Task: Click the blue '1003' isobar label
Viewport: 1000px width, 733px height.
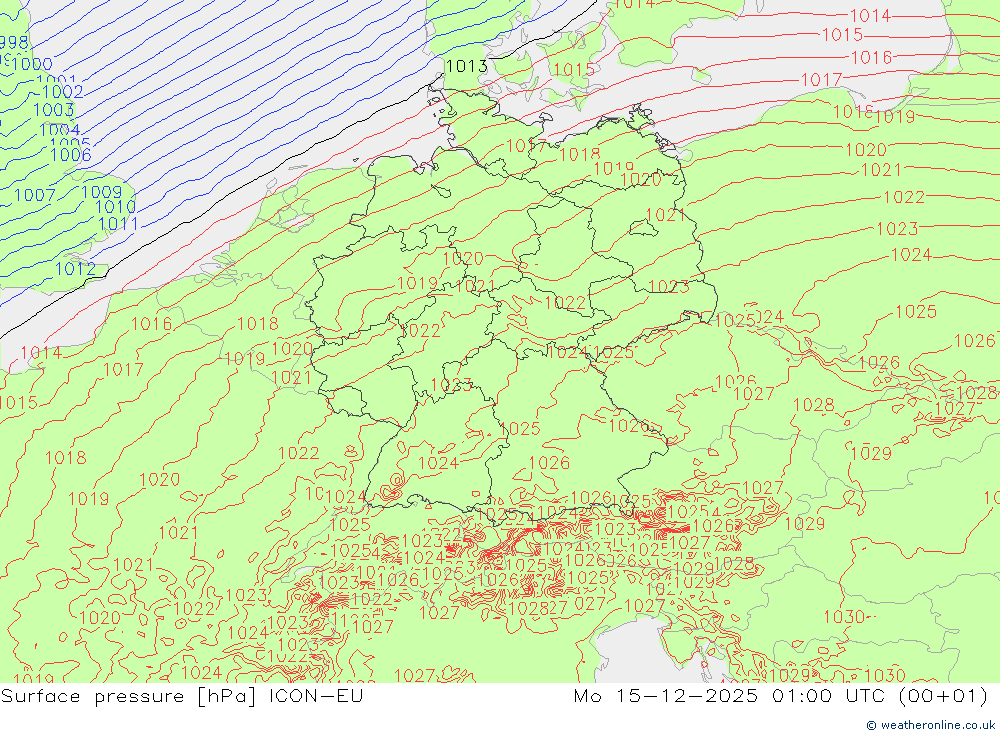Action: pyautogui.click(x=54, y=110)
